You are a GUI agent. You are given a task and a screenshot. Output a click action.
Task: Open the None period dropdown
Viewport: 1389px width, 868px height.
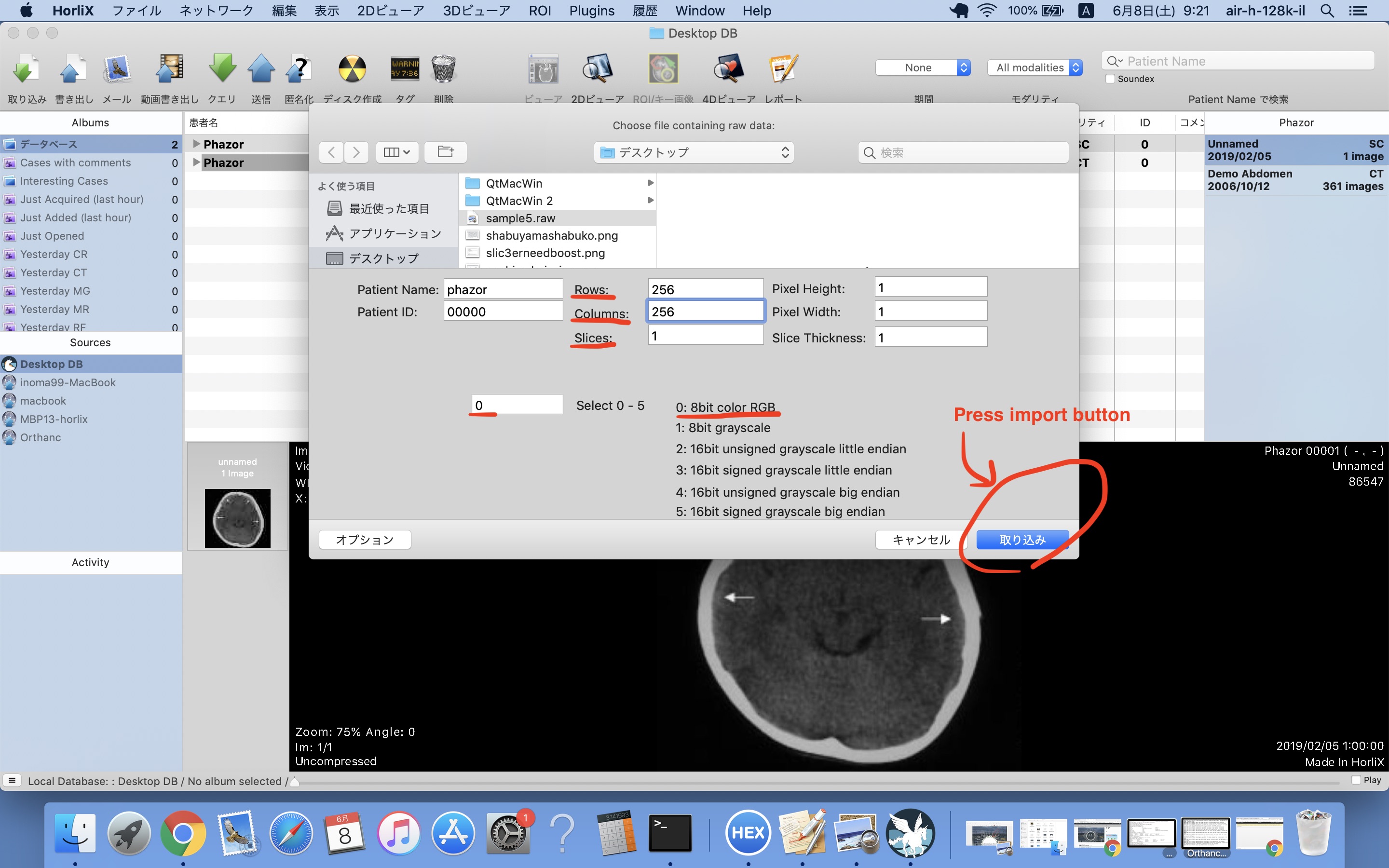click(x=923, y=67)
